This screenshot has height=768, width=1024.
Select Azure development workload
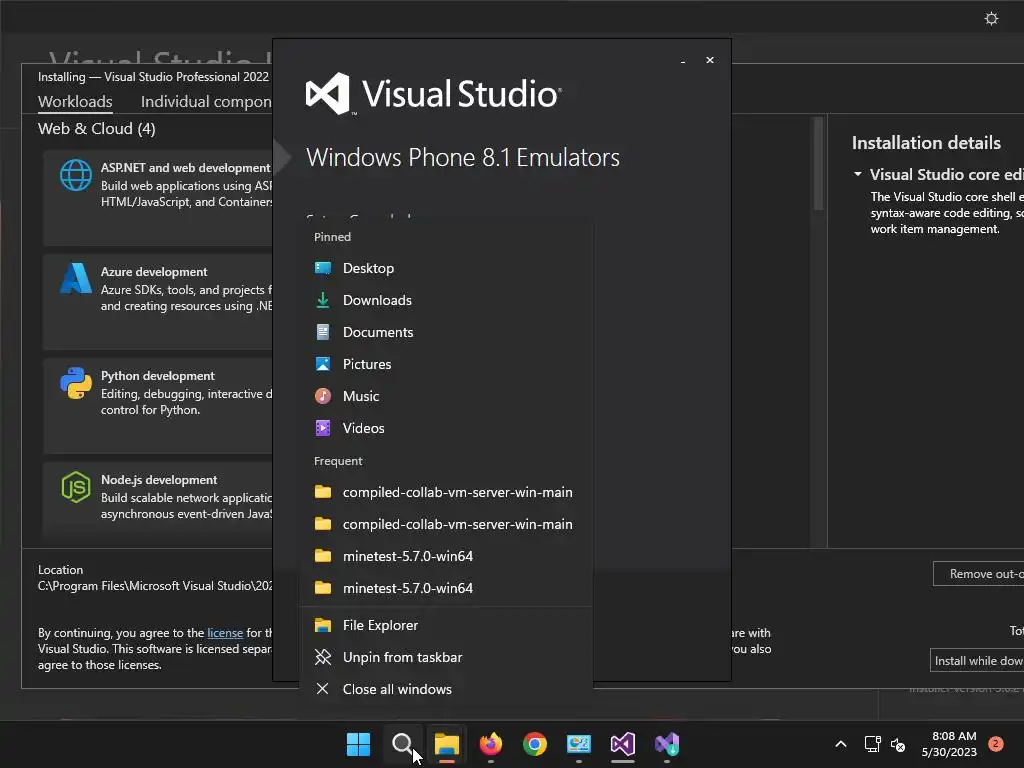[158, 302]
